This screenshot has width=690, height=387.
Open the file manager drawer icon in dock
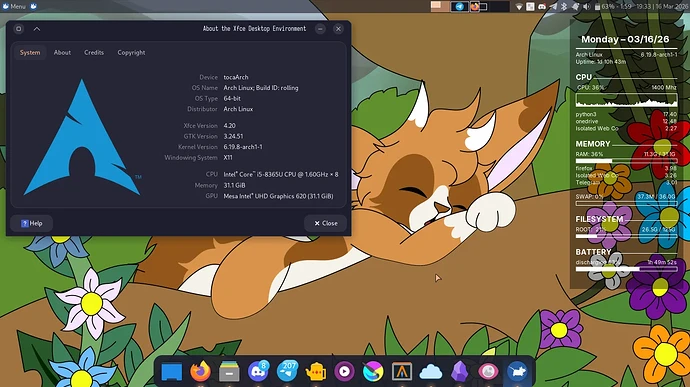point(229,371)
